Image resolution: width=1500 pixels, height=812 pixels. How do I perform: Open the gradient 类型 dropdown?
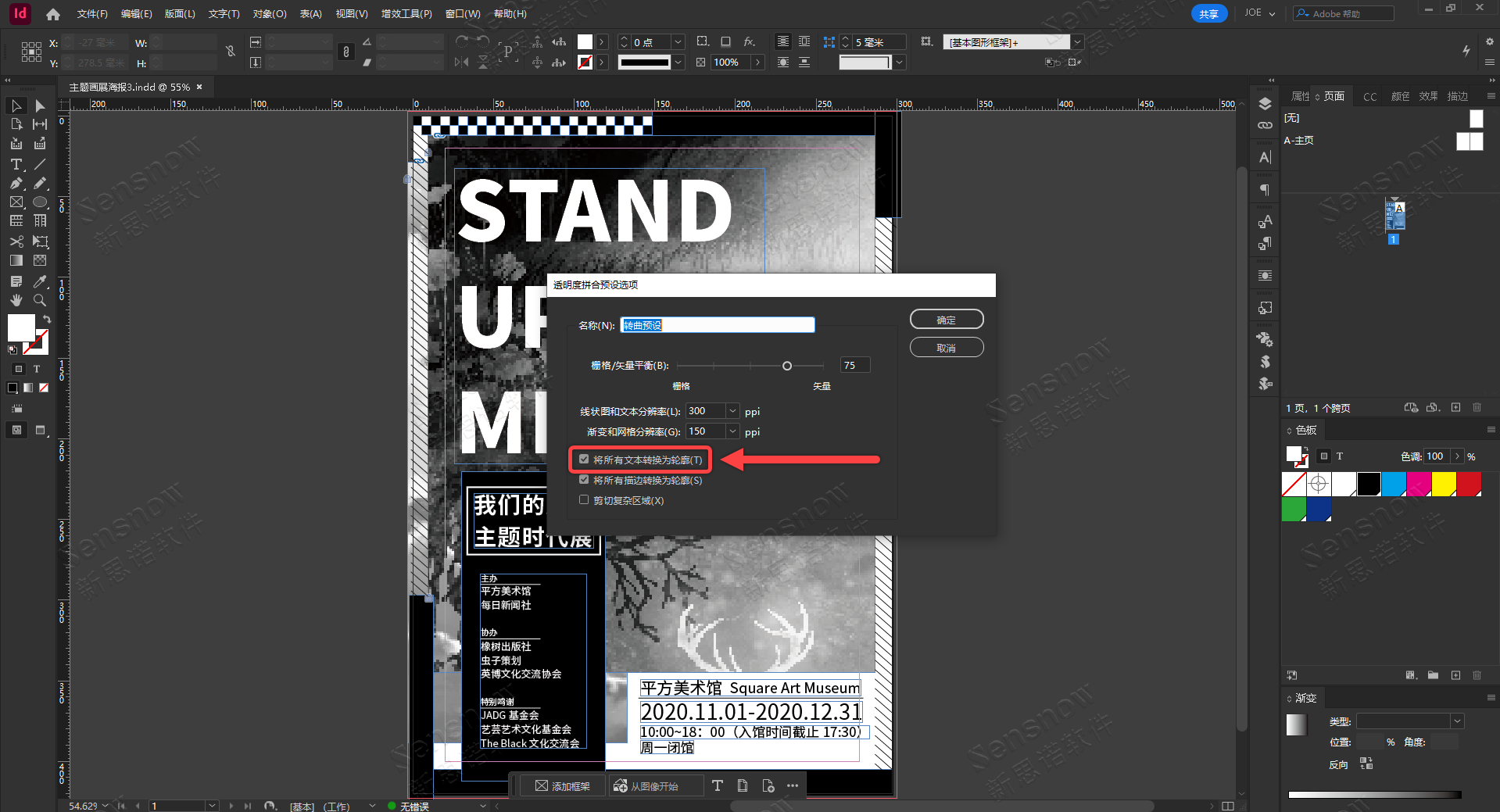[1457, 721]
